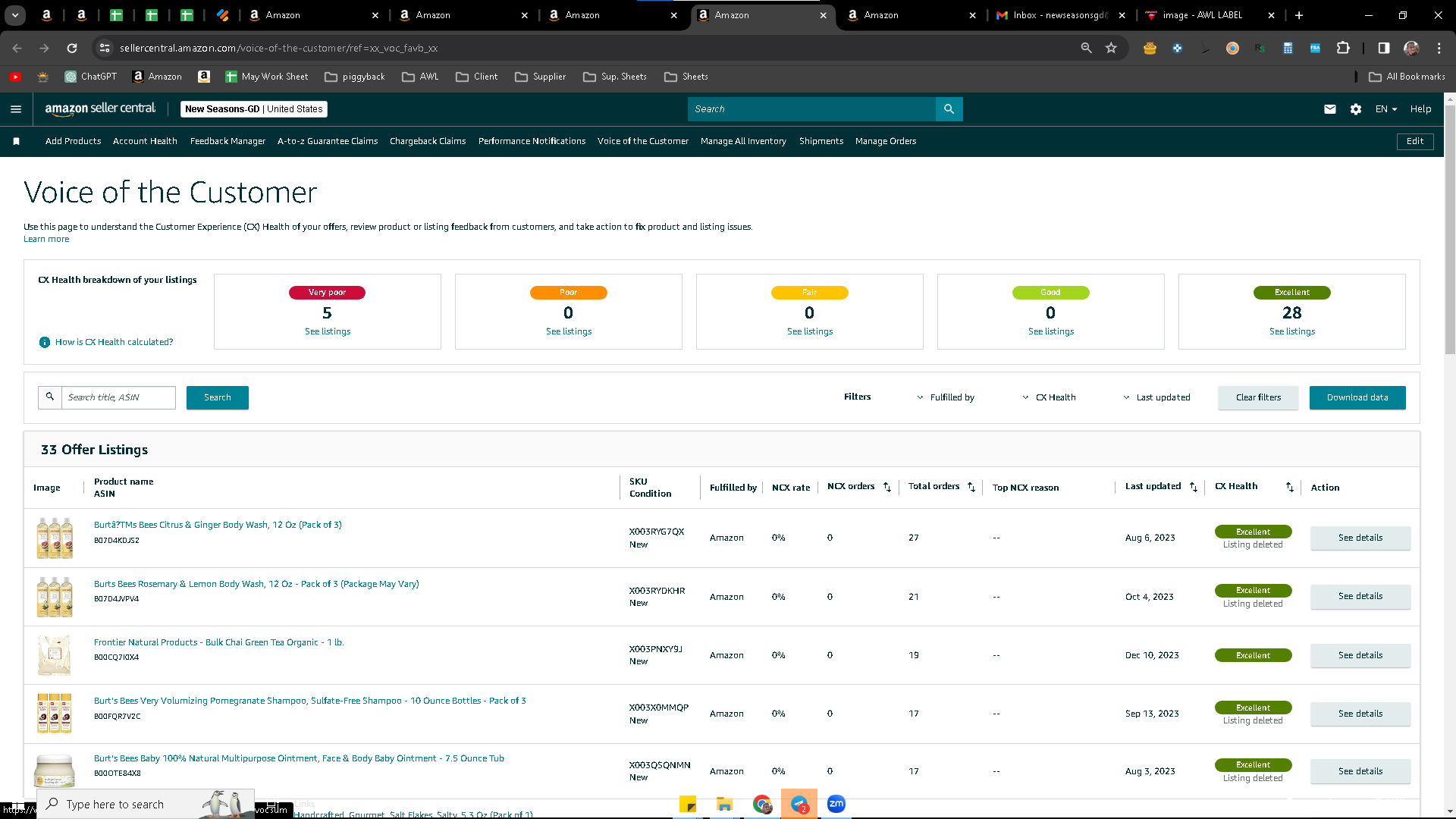The height and width of the screenshot is (819, 1456).
Task: Open the Learn more link
Action: coord(46,239)
